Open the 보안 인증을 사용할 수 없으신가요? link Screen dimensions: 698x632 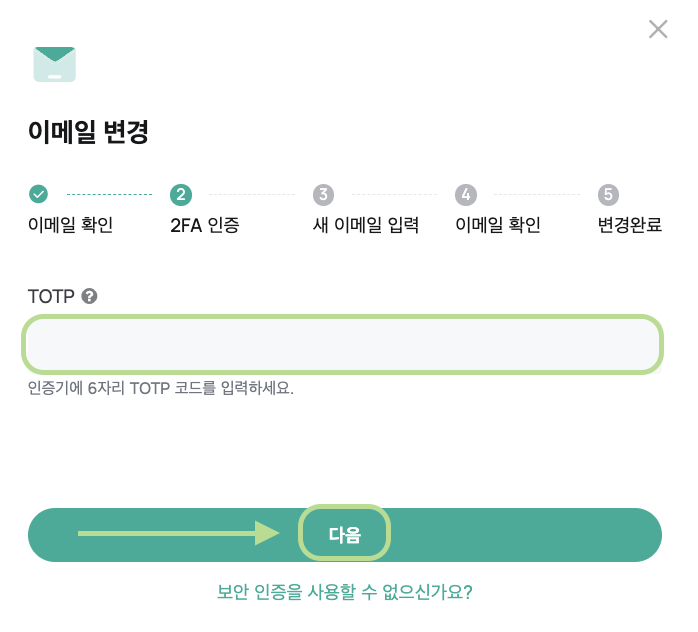pos(345,592)
